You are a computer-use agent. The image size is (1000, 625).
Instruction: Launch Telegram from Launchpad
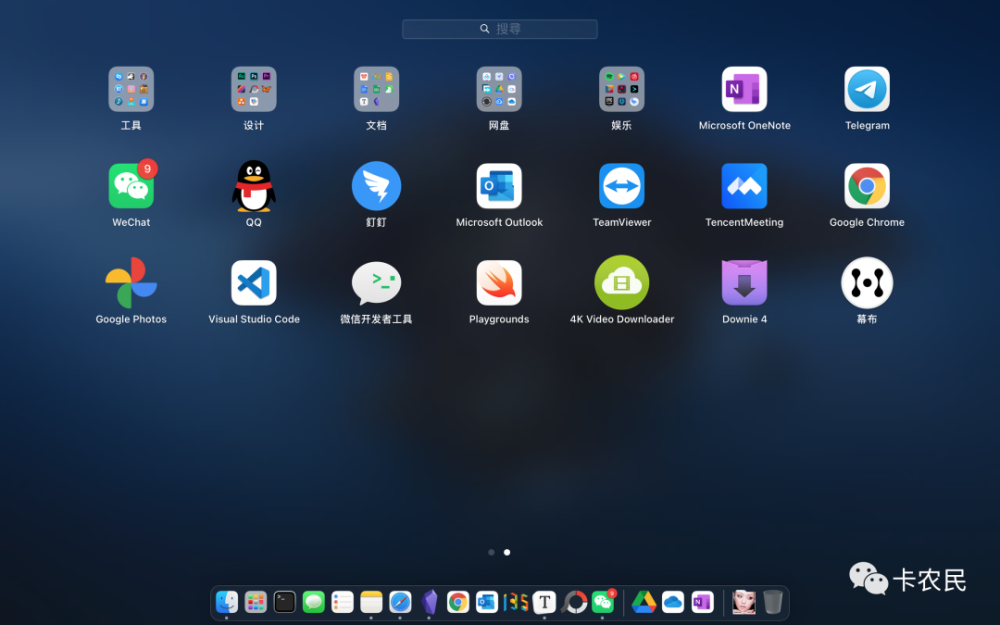867,89
